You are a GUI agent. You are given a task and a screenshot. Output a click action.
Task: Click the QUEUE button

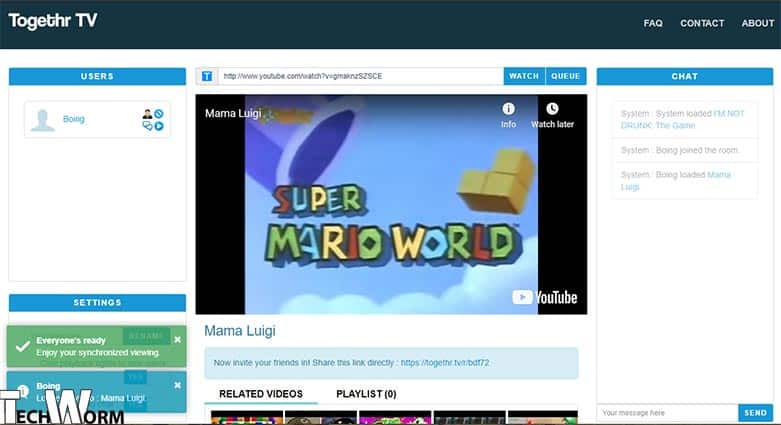click(566, 76)
